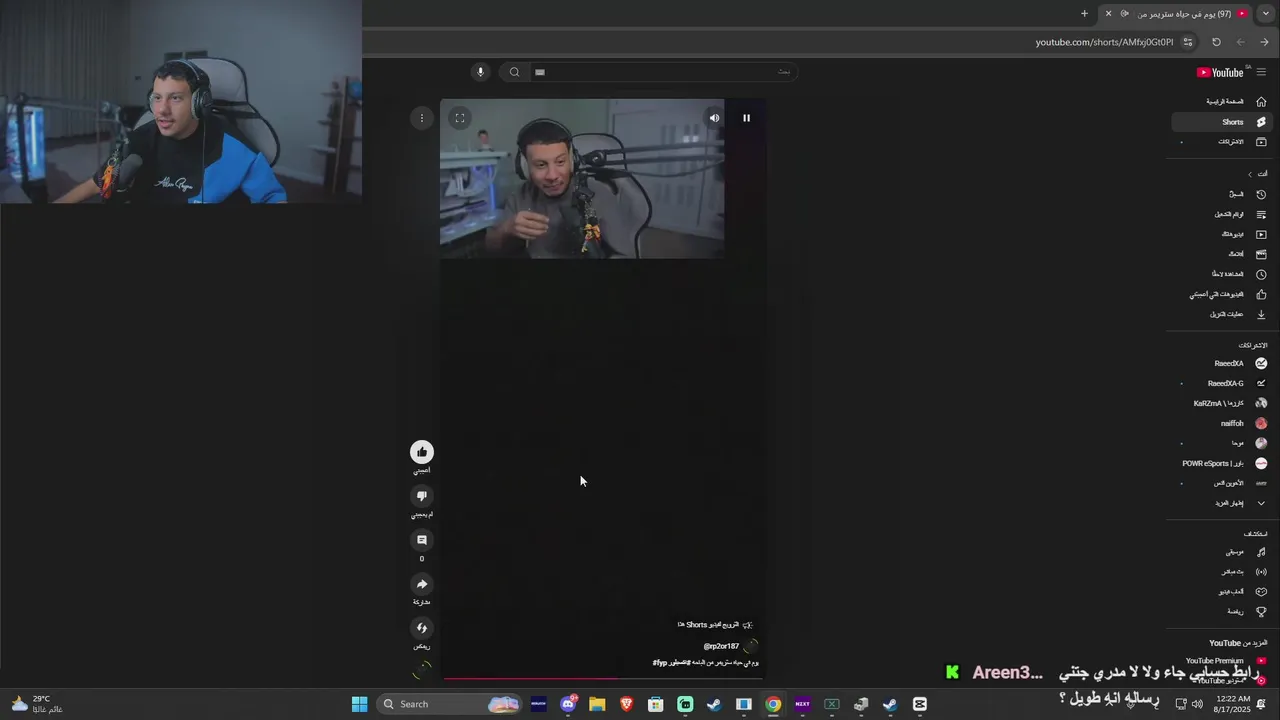Open a new browser tab

tap(1084, 14)
